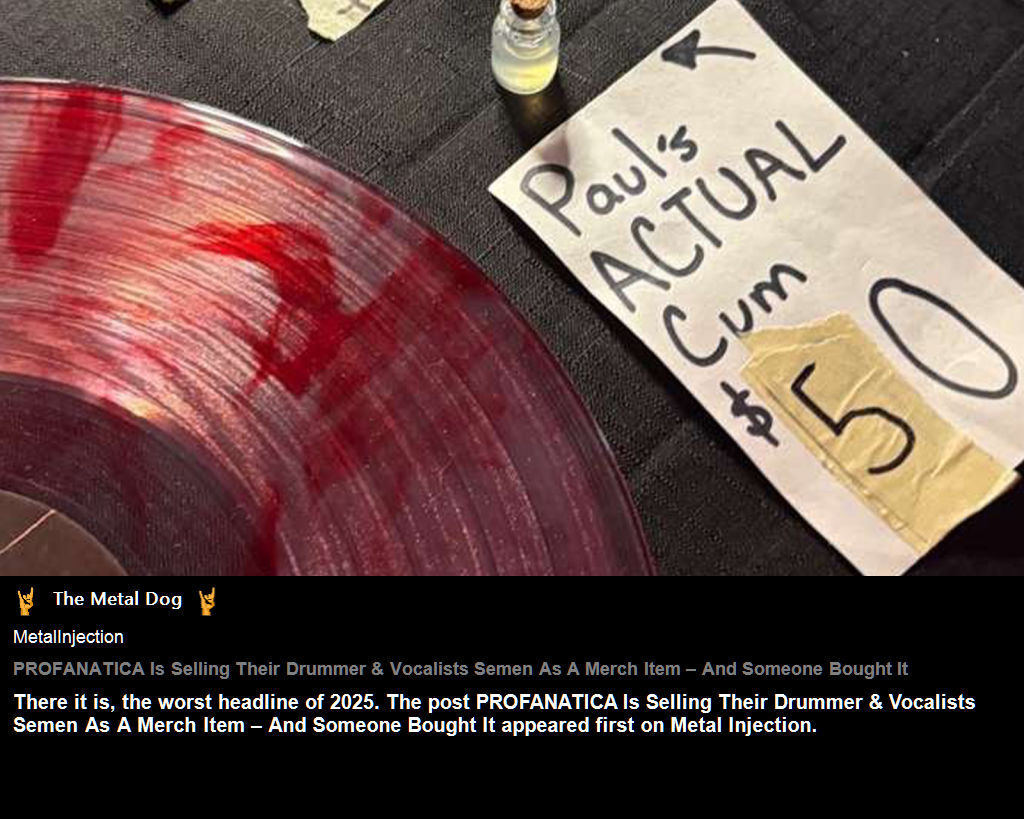Click the article summary starting 'There it is'

click(x=494, y=713)
